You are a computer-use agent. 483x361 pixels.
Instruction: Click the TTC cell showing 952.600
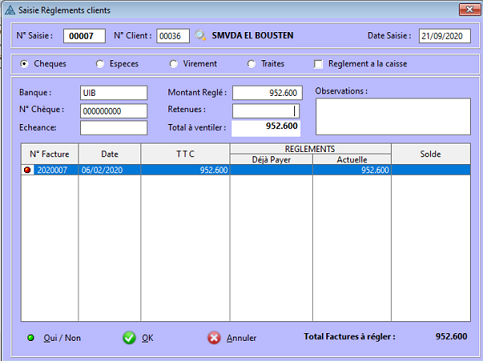pos(185,170)
